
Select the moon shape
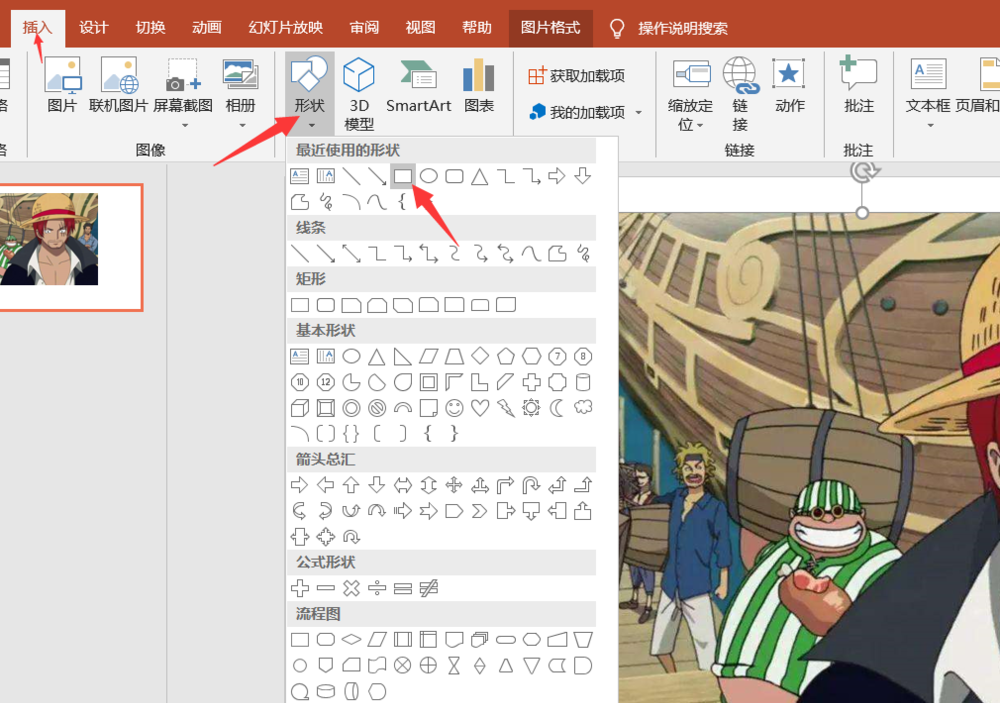coord(558,408)
